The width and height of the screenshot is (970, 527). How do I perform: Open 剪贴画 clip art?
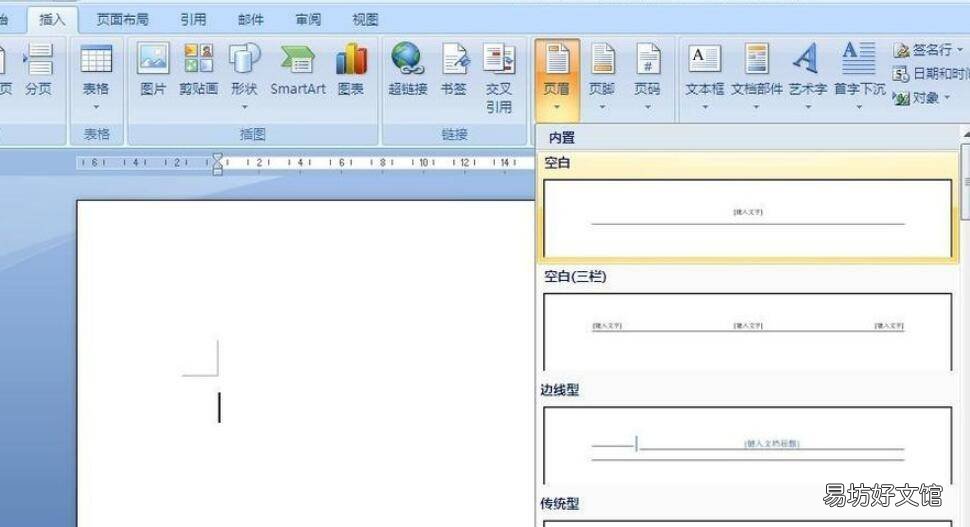click(x=199, y=69)
